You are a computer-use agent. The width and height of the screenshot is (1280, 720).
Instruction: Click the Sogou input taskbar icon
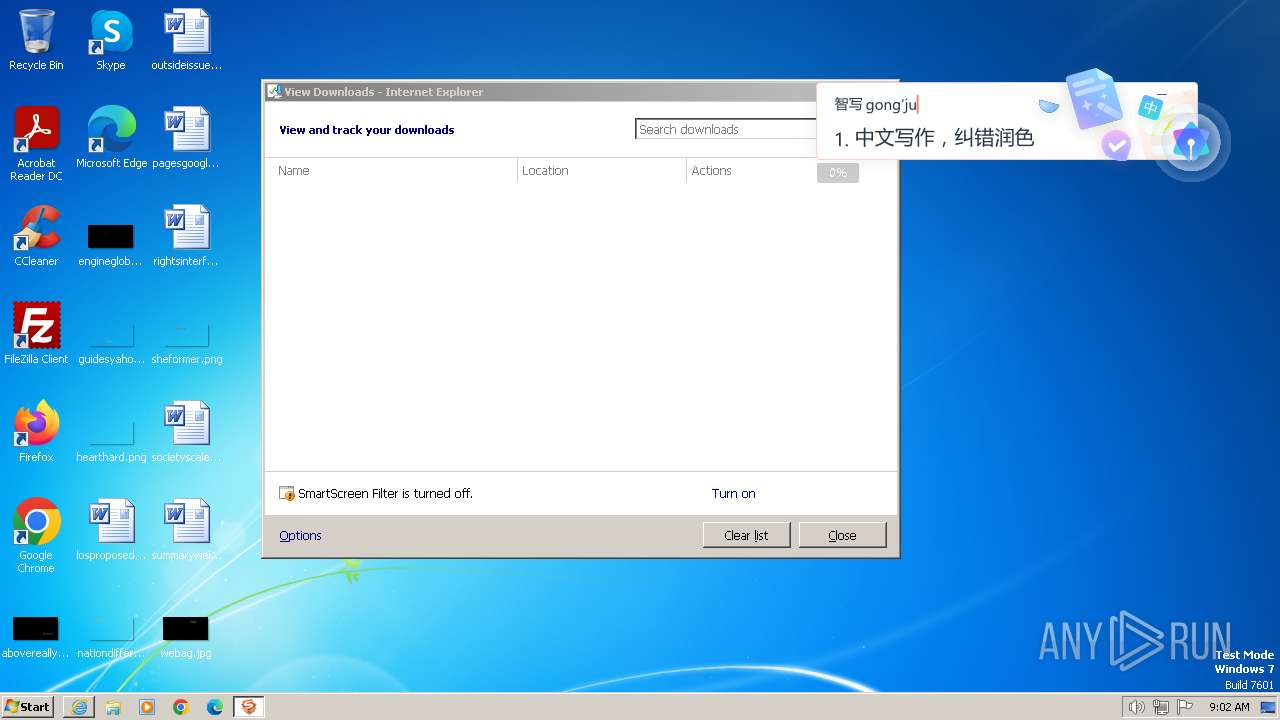(248, 707)
